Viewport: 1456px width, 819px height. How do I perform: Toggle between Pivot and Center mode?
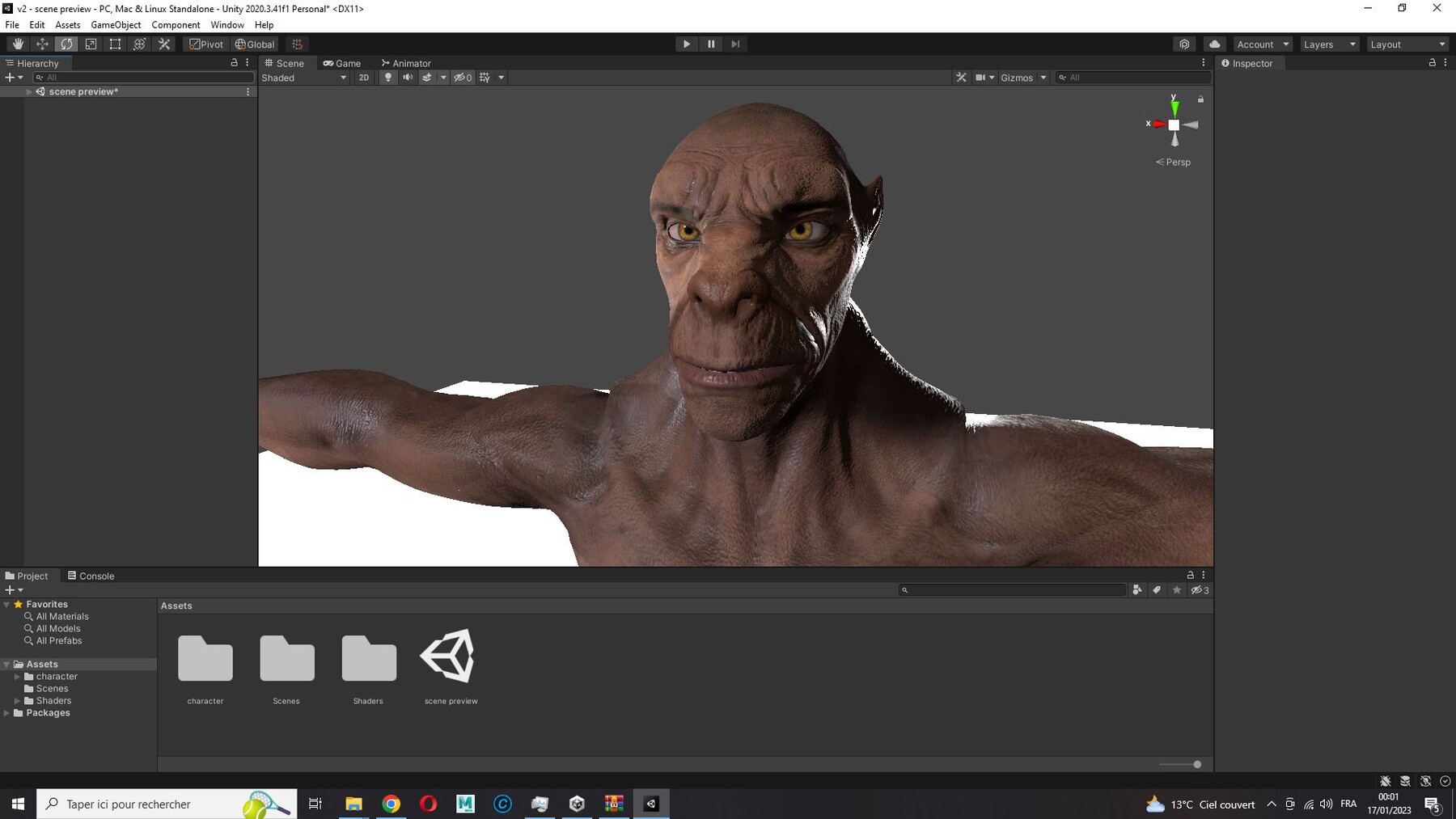point(206,44)
